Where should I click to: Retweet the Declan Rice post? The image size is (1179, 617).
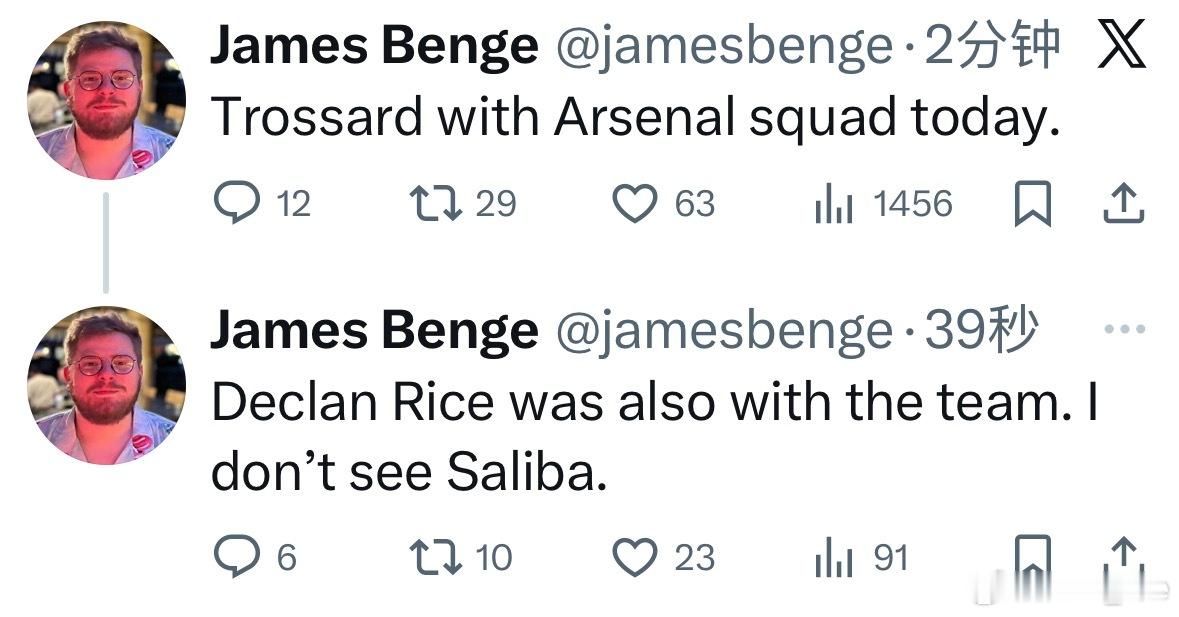436,557
